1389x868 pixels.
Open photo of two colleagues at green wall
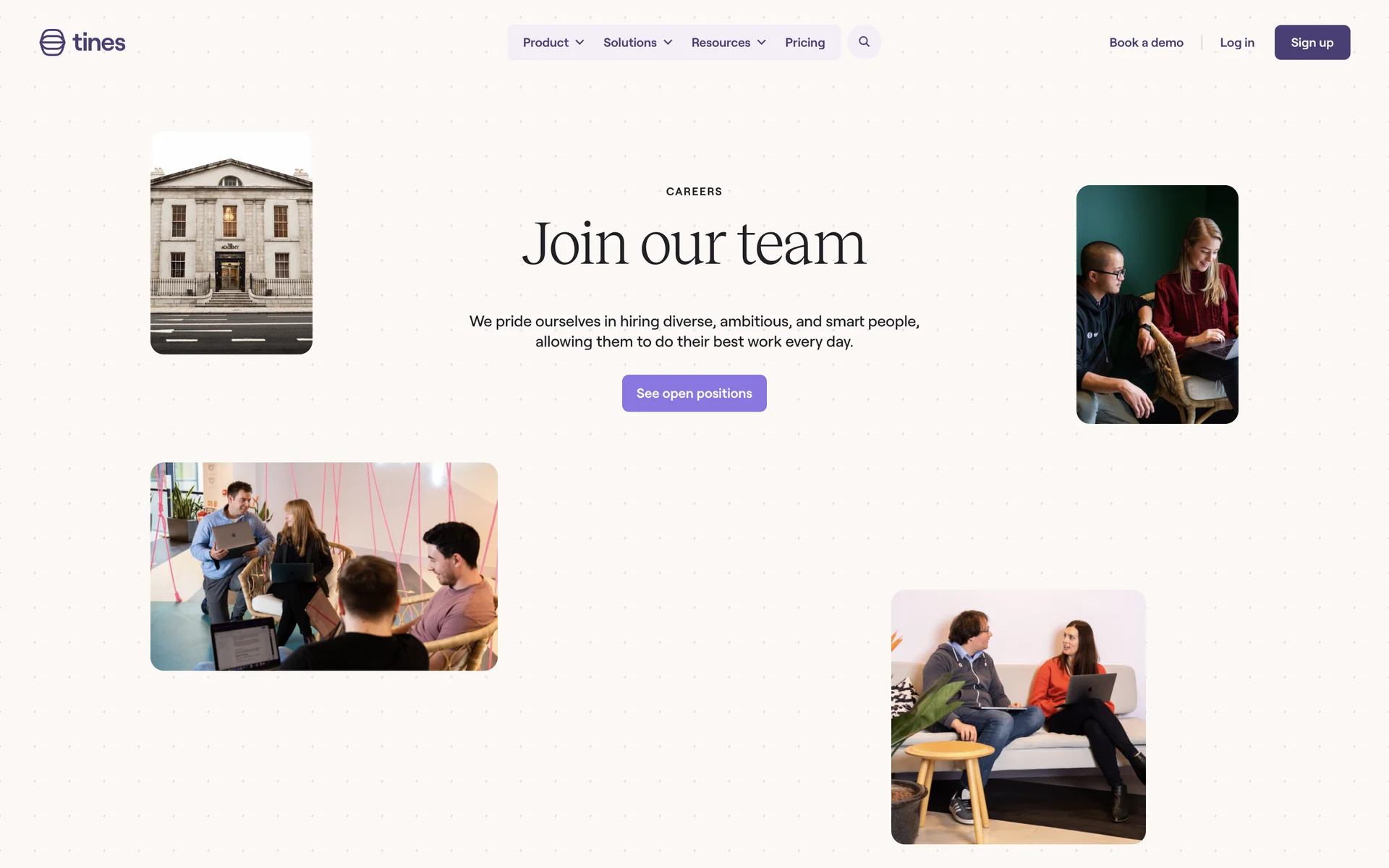(1157, 305)
